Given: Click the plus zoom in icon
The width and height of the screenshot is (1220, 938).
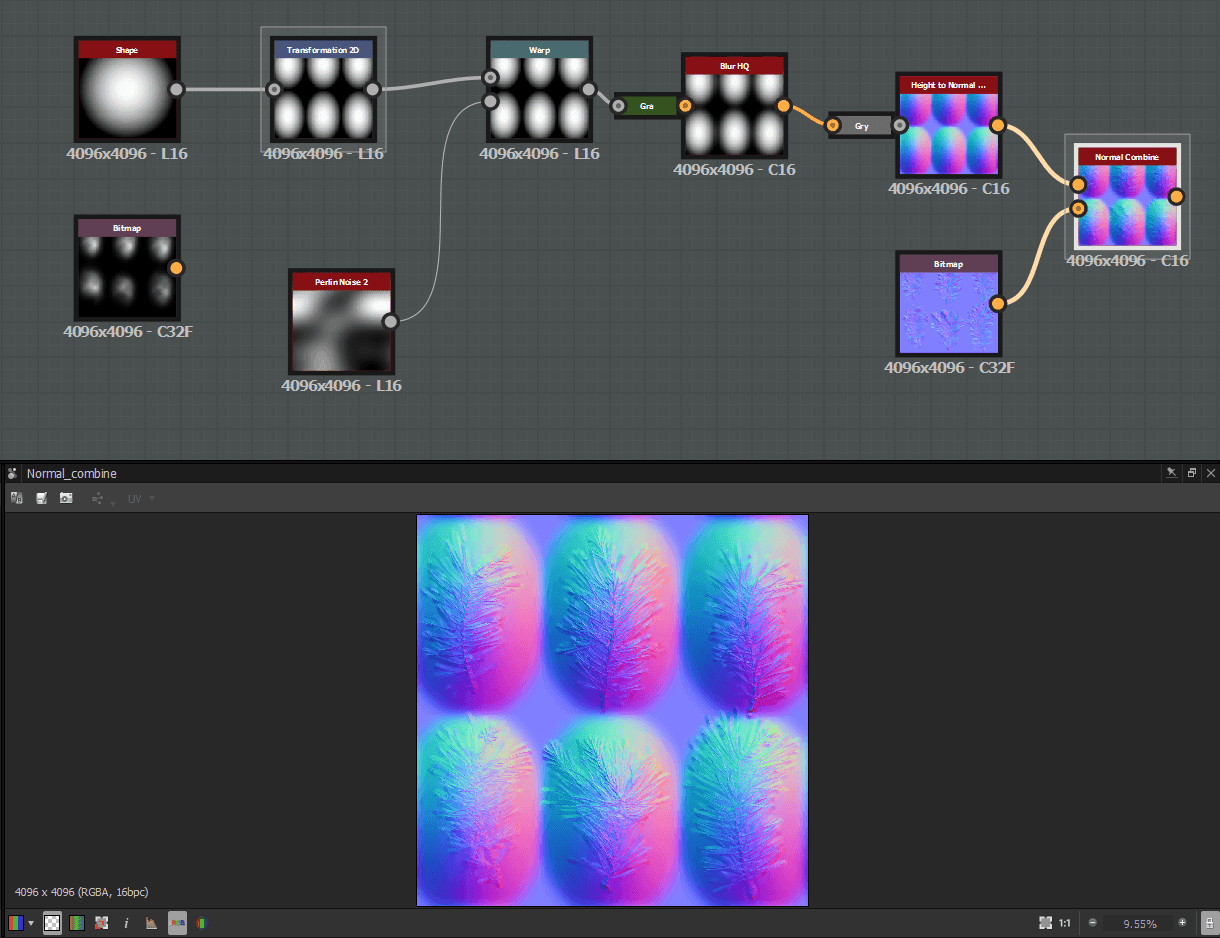Looking at the screenshot, I should (1182, 923).
